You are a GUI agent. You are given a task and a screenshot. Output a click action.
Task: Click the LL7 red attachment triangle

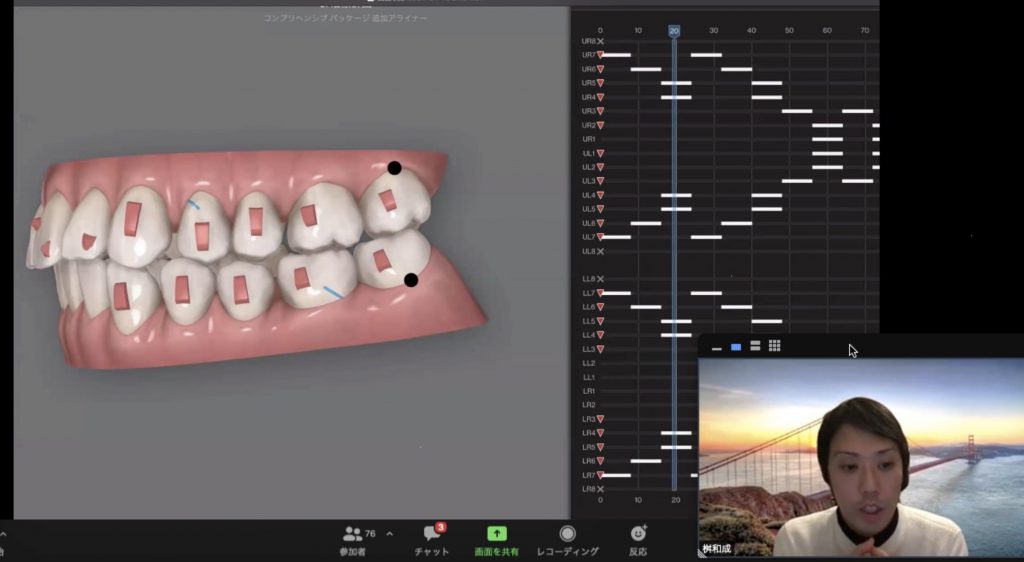click(600, 293)
